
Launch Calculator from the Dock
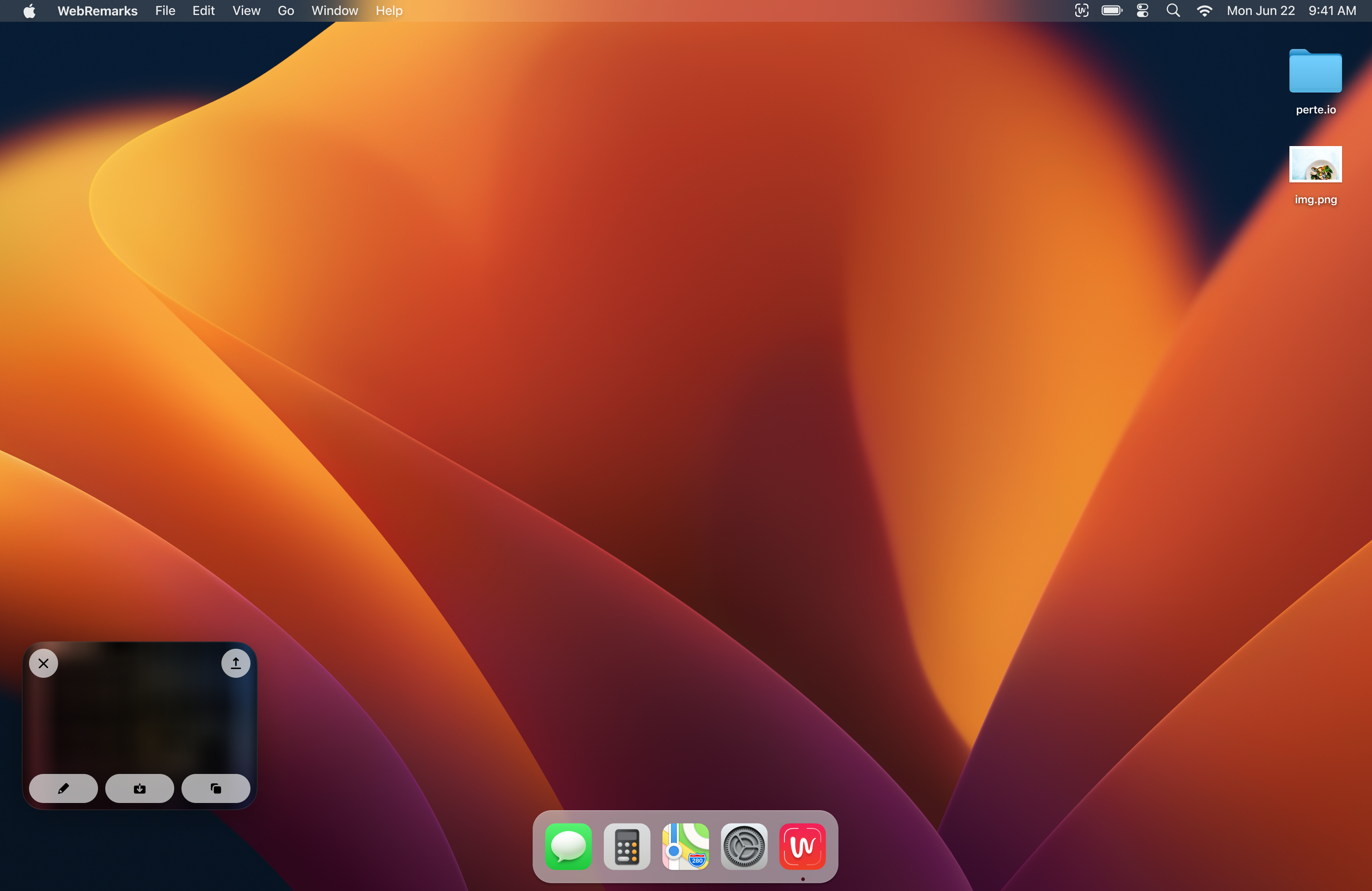coord(627,846)
